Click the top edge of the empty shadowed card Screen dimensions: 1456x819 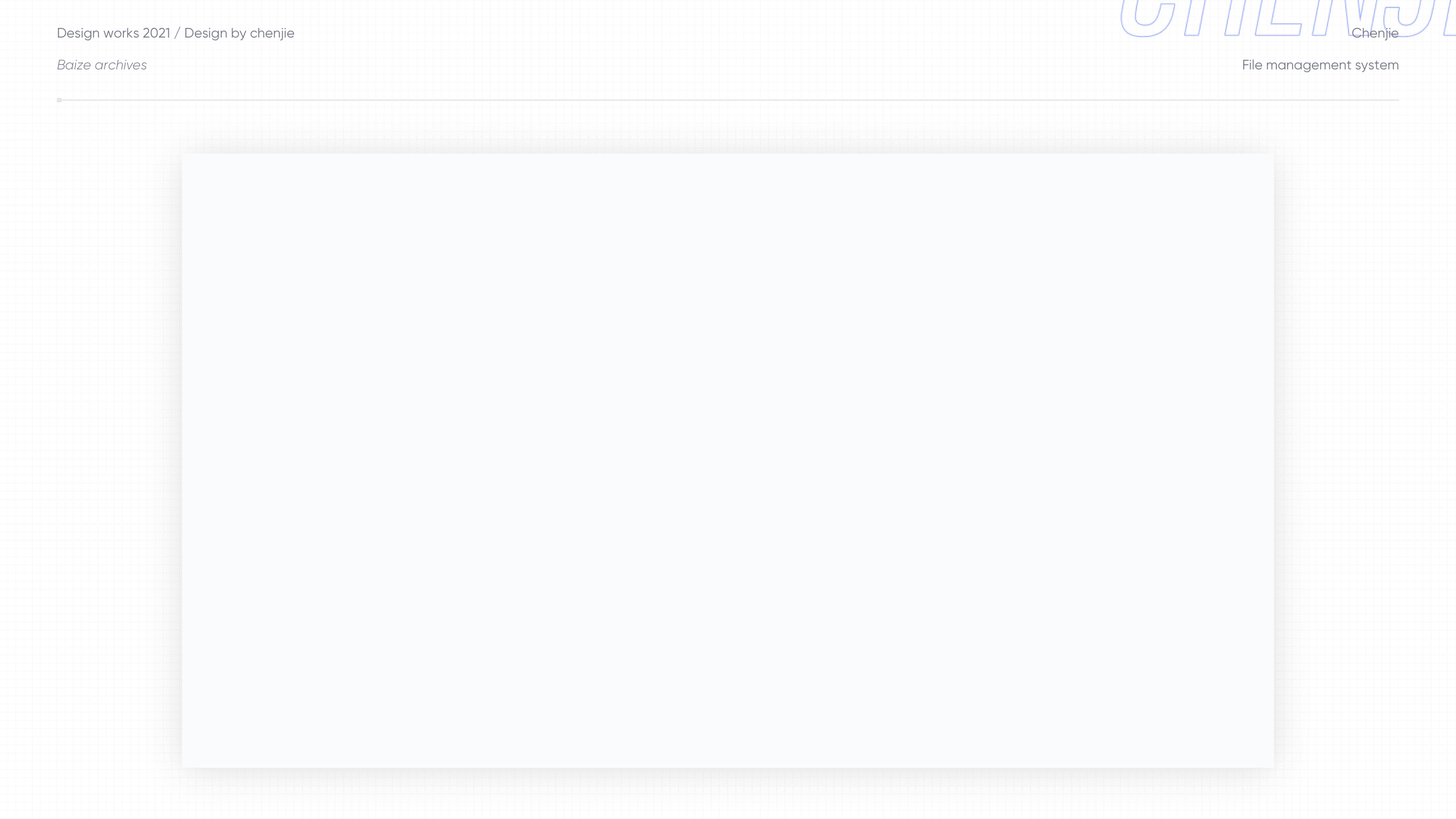728,154
